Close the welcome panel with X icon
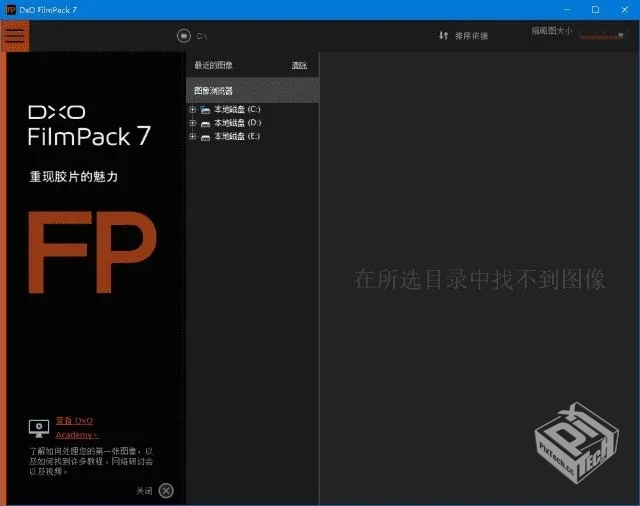640x506 pixels. pos(166,490)
